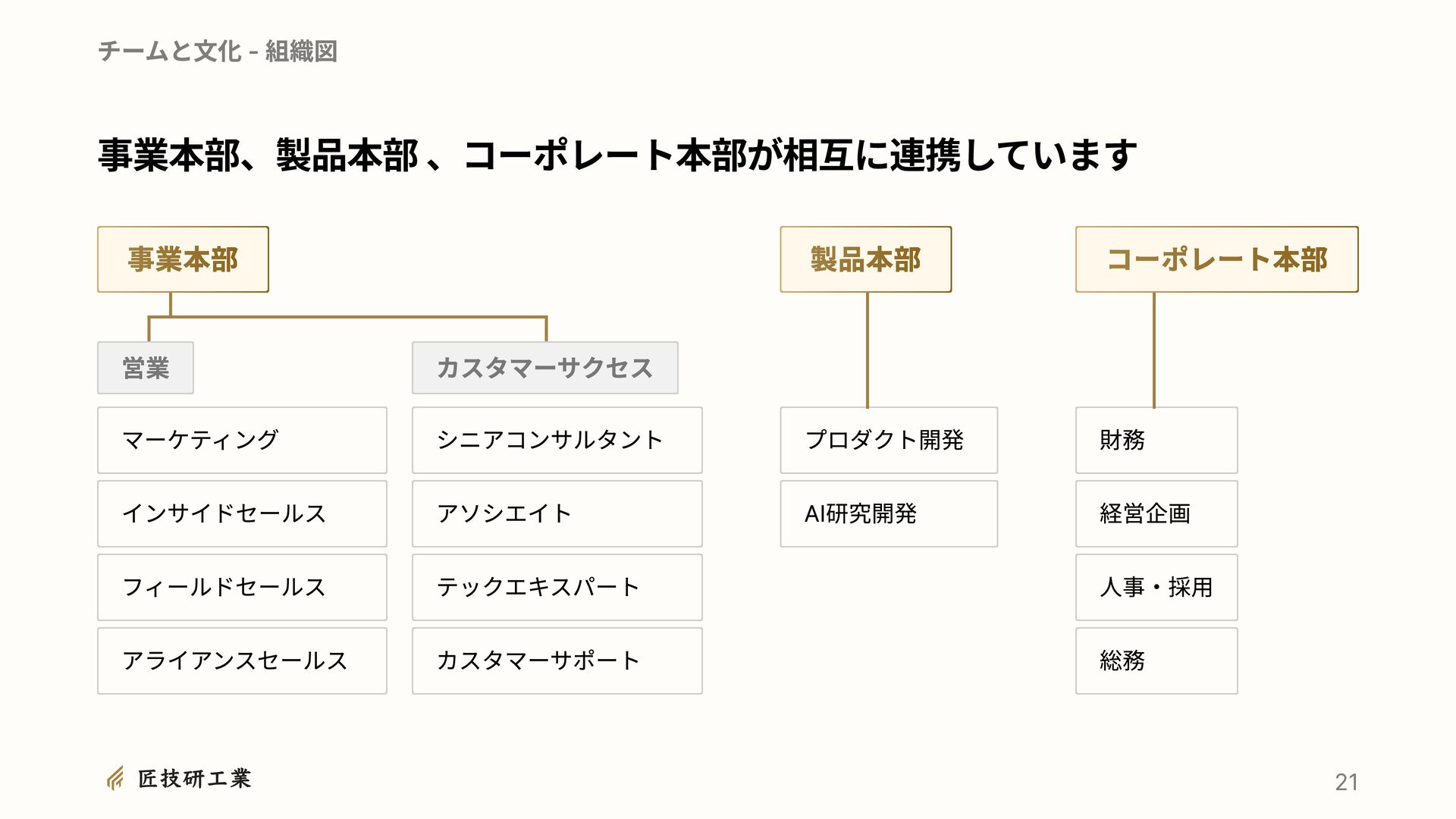Select the アソシエイト box
This screenshot has width=1456, height=819.
pos(557,514)
